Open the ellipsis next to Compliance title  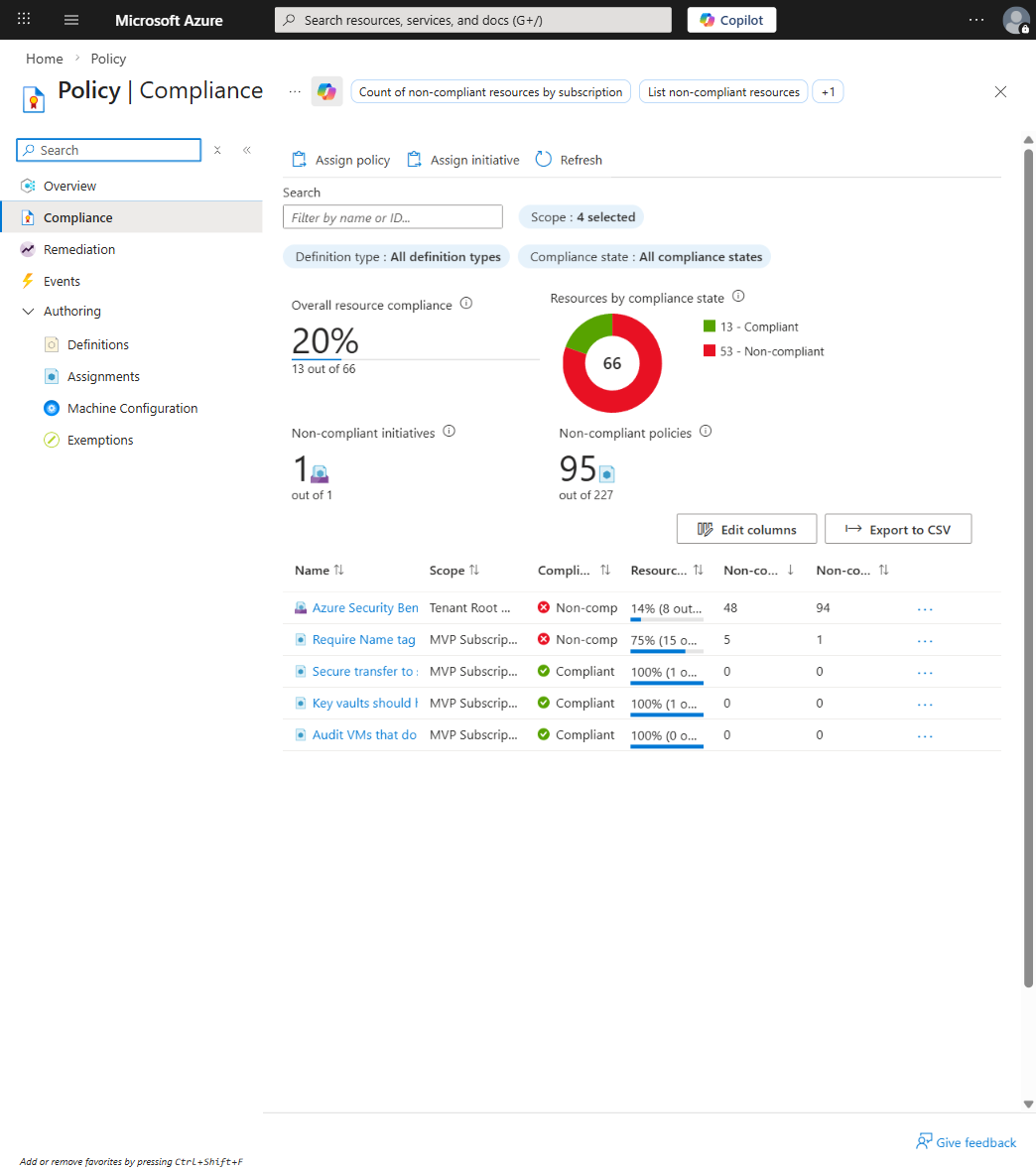pyautogui.click(x=295, y=92)
